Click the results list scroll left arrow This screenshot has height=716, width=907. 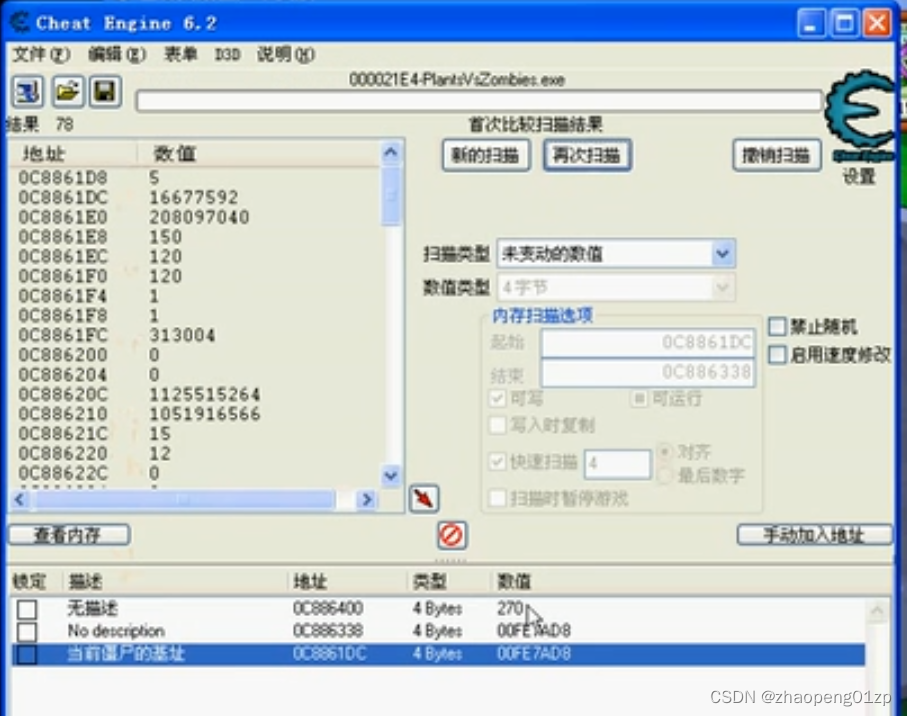tap(20, 499)
